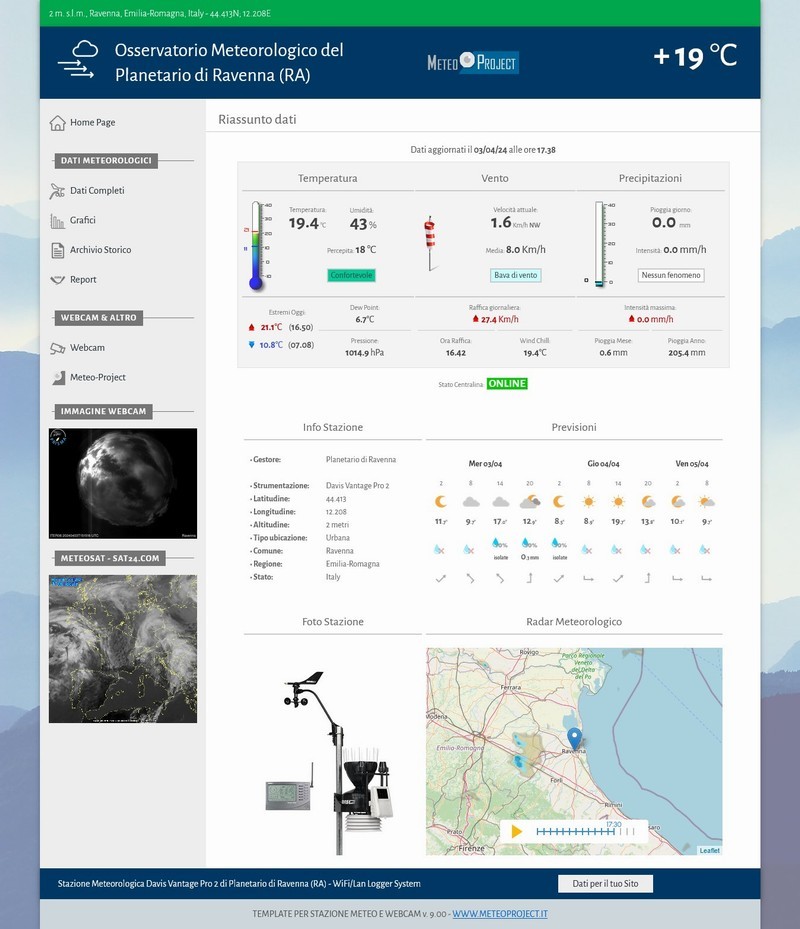This screenshot has height=929, width=800.
Task: Click the Dati Completi icon in sidebar
Action: pos(58,191)
